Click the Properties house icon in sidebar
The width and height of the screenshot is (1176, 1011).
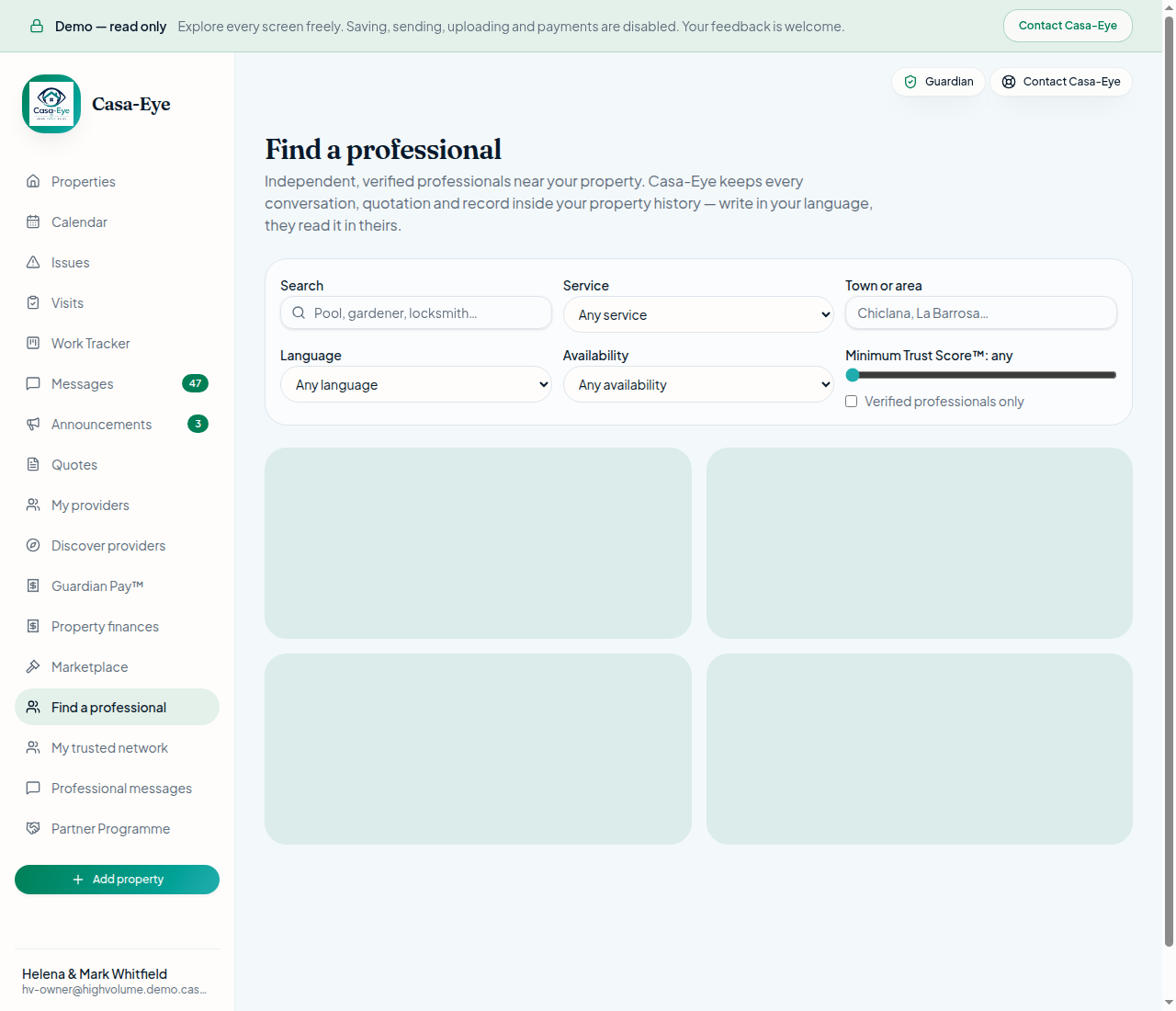(33, 181)
